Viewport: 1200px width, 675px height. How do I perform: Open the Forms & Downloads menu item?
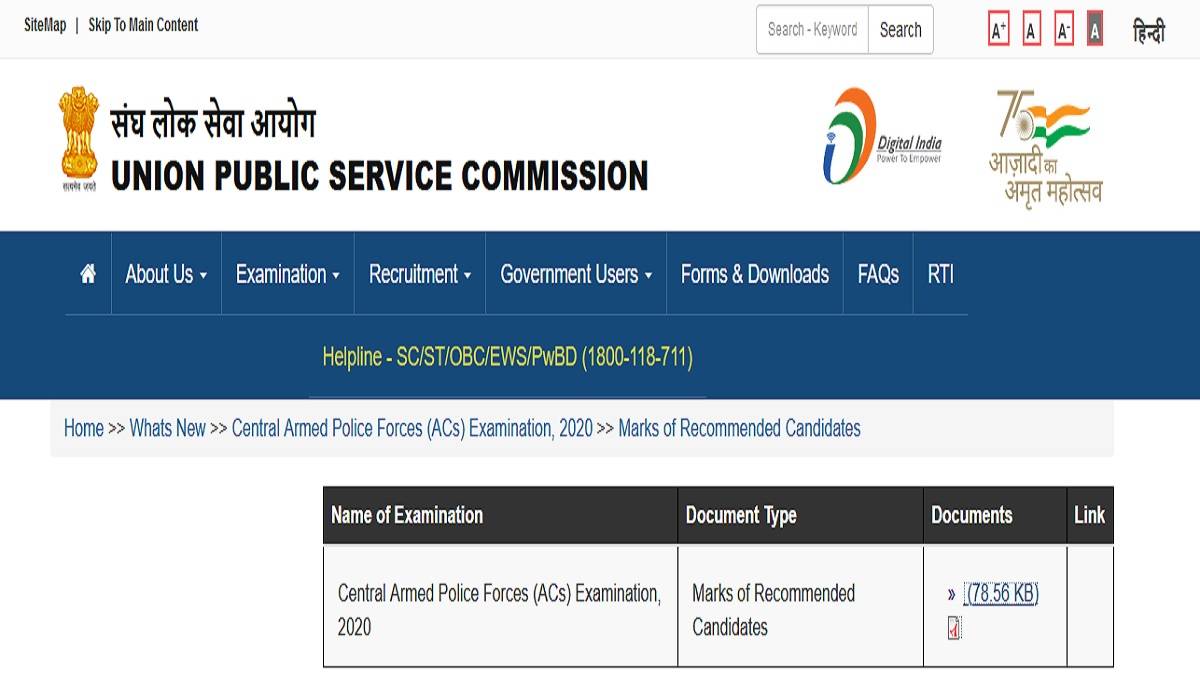pyautogui.click(x=754, y=273)
